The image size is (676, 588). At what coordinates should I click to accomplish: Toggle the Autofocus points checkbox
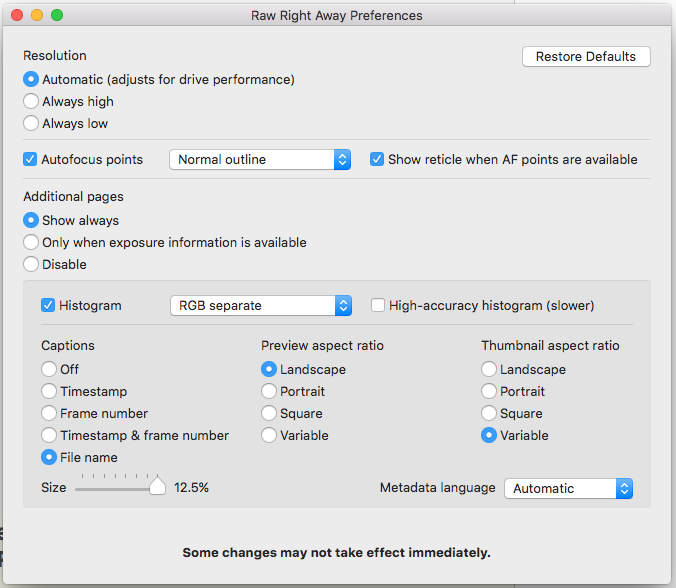30,159
